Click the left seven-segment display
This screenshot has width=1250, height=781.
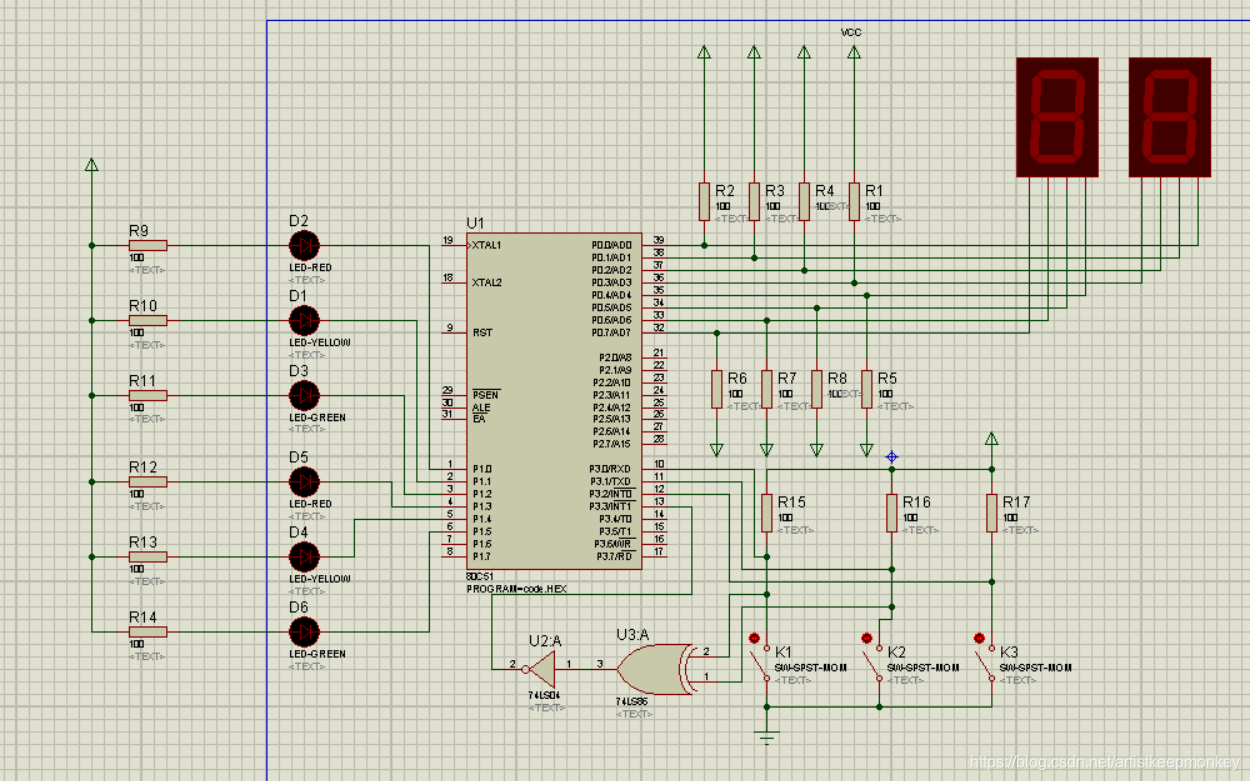pos(1057,117)
